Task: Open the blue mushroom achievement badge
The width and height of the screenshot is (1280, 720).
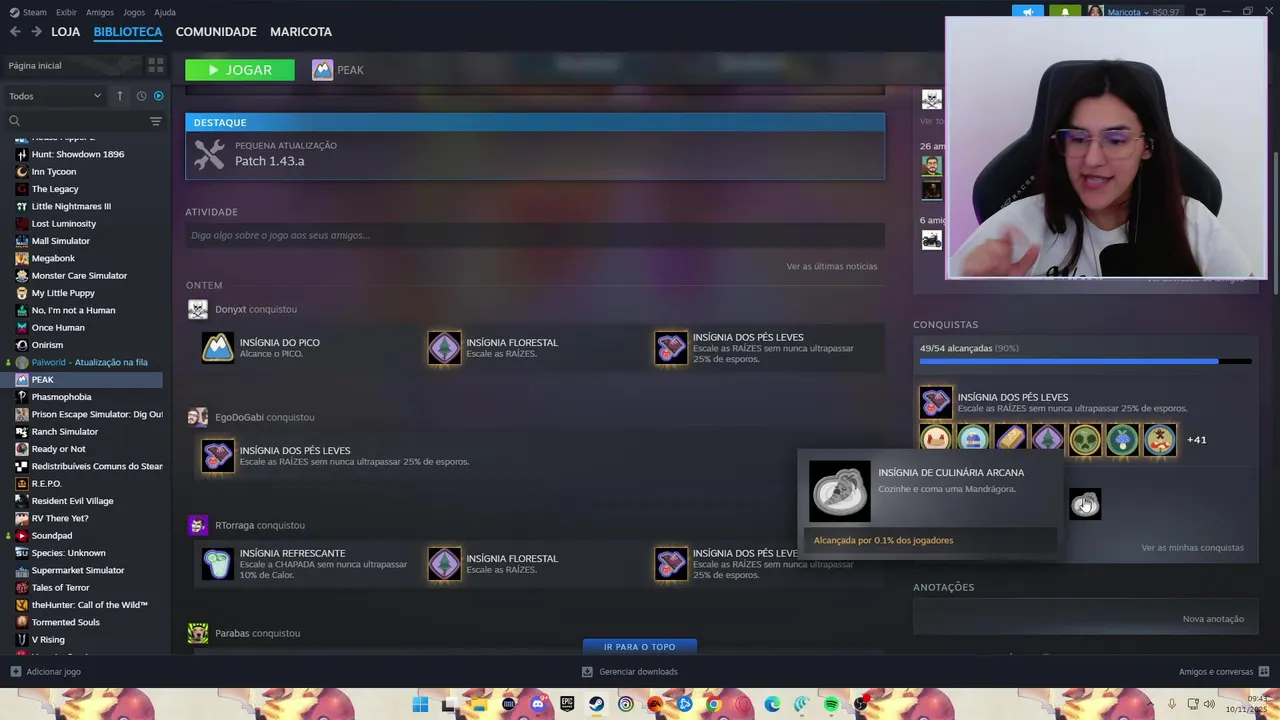Action: coord(1122,439)
